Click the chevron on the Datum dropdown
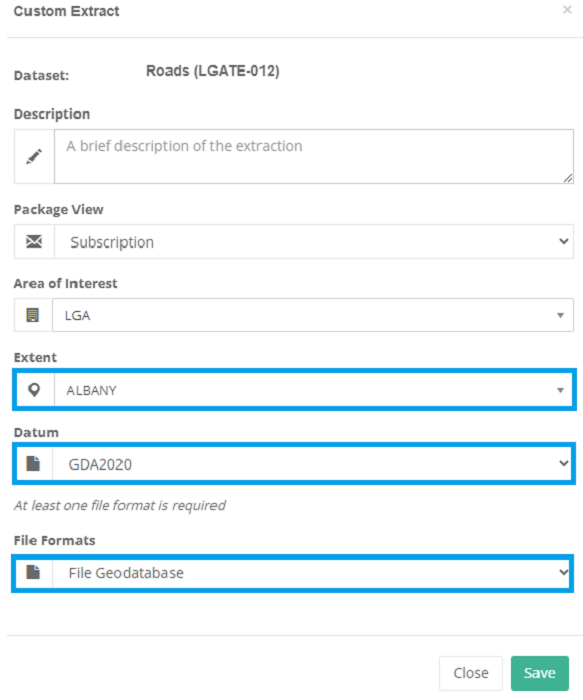Viewport: 583px width, 700px height. (x=564, y=463)
